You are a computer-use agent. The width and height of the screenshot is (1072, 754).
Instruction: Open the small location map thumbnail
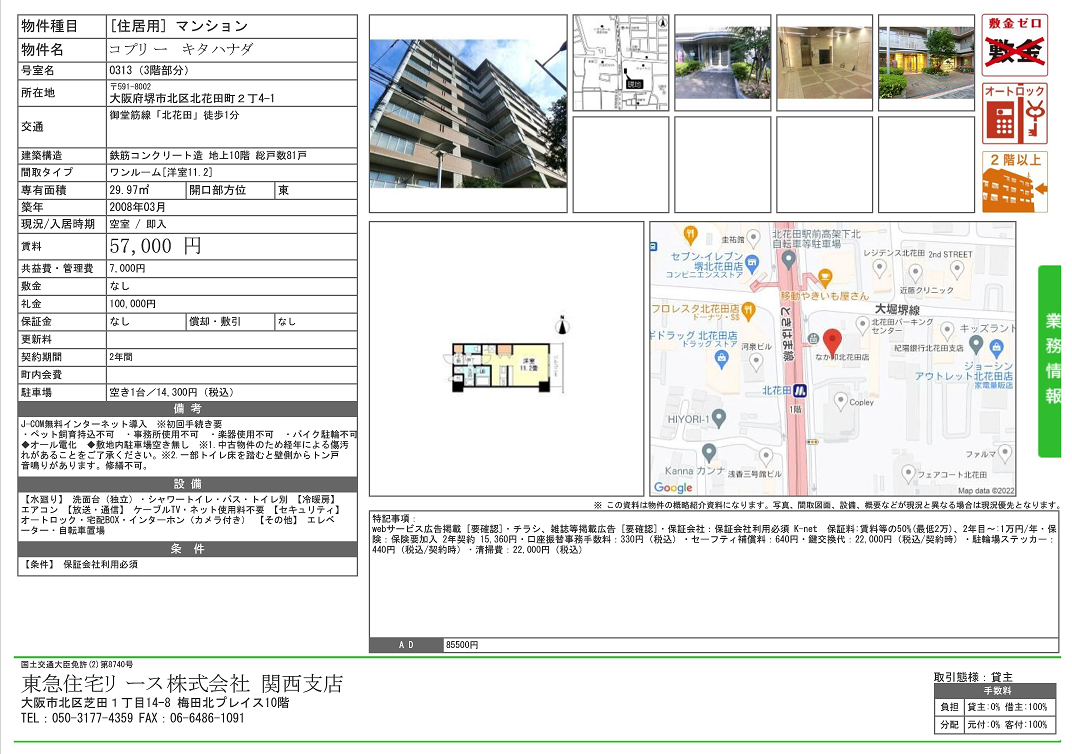click(621, 63)
